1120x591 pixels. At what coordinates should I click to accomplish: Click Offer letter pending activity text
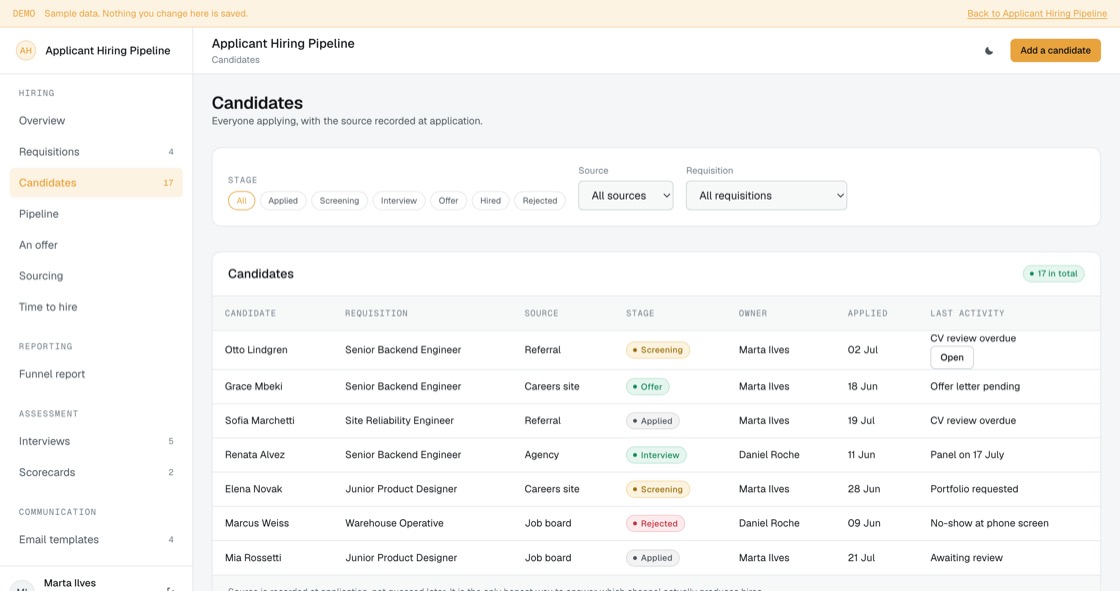(x=975, y=387)
